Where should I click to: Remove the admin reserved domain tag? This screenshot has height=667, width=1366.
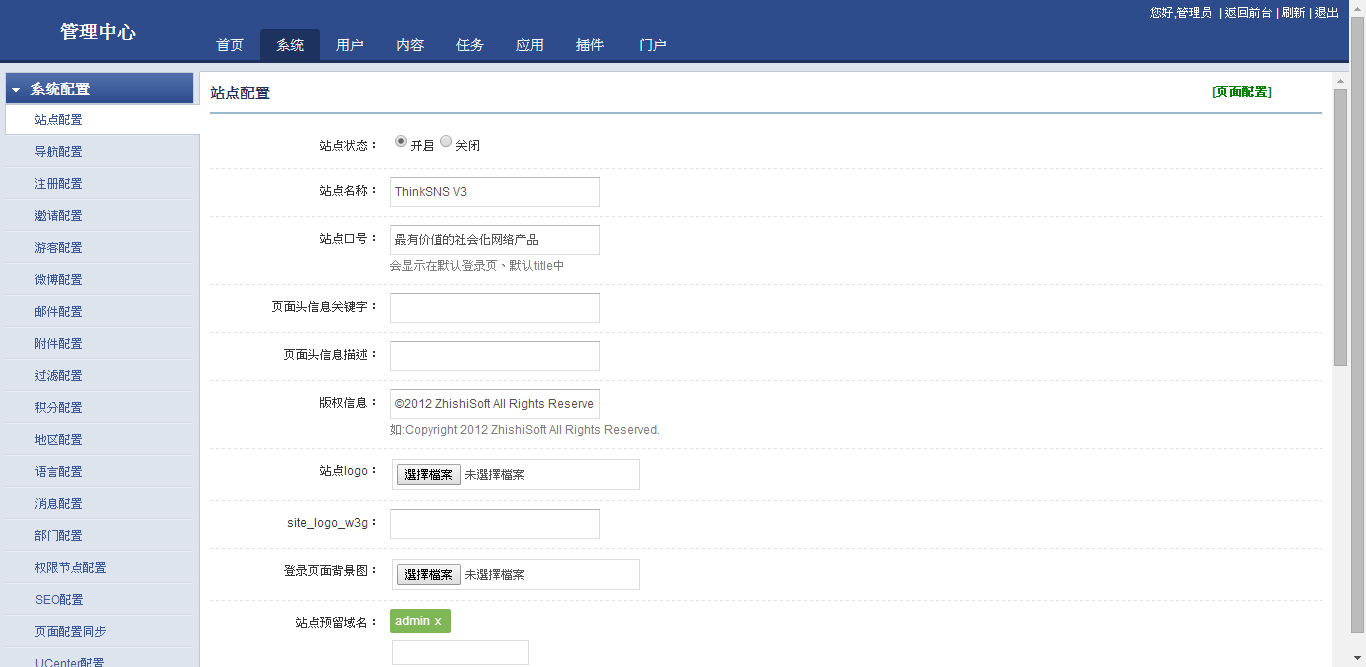click(438, 622)
